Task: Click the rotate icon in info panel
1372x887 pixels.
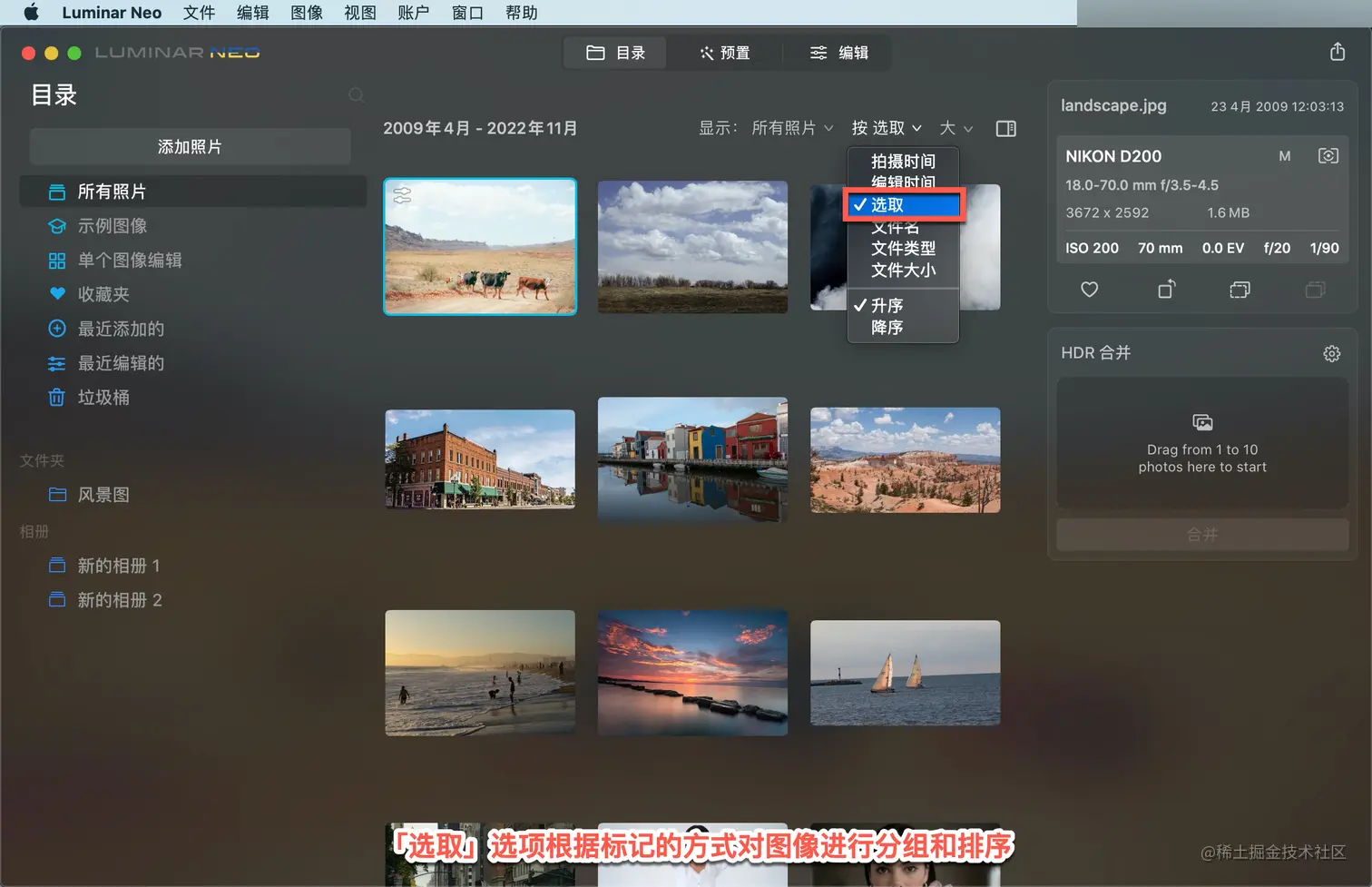Action: click(x=1166, y=289)
